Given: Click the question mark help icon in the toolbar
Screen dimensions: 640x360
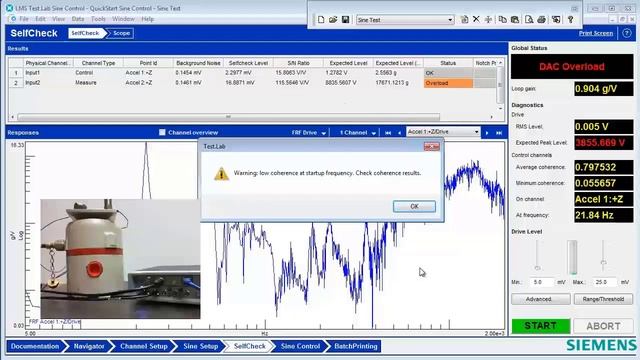Looking at the screenshot, I should [x=571, y=20].
